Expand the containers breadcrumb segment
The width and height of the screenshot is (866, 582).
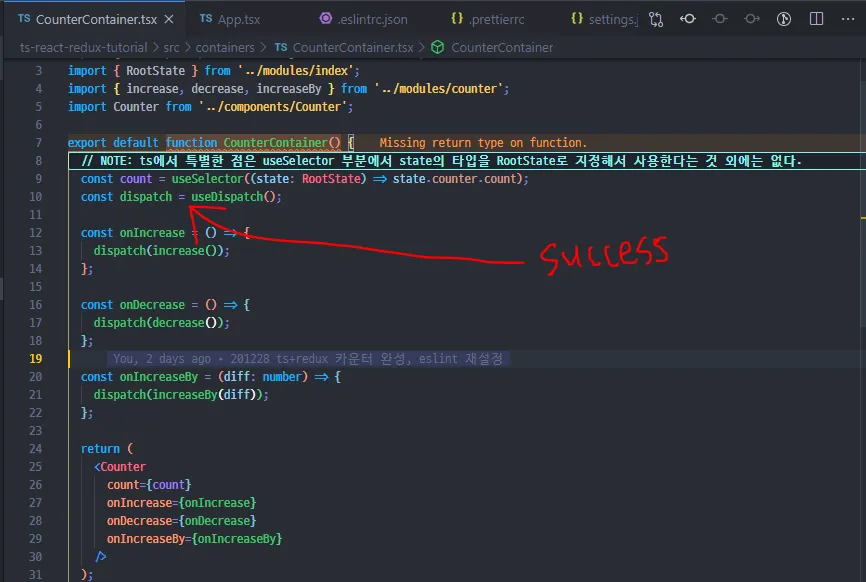click(x=225, y=47)
